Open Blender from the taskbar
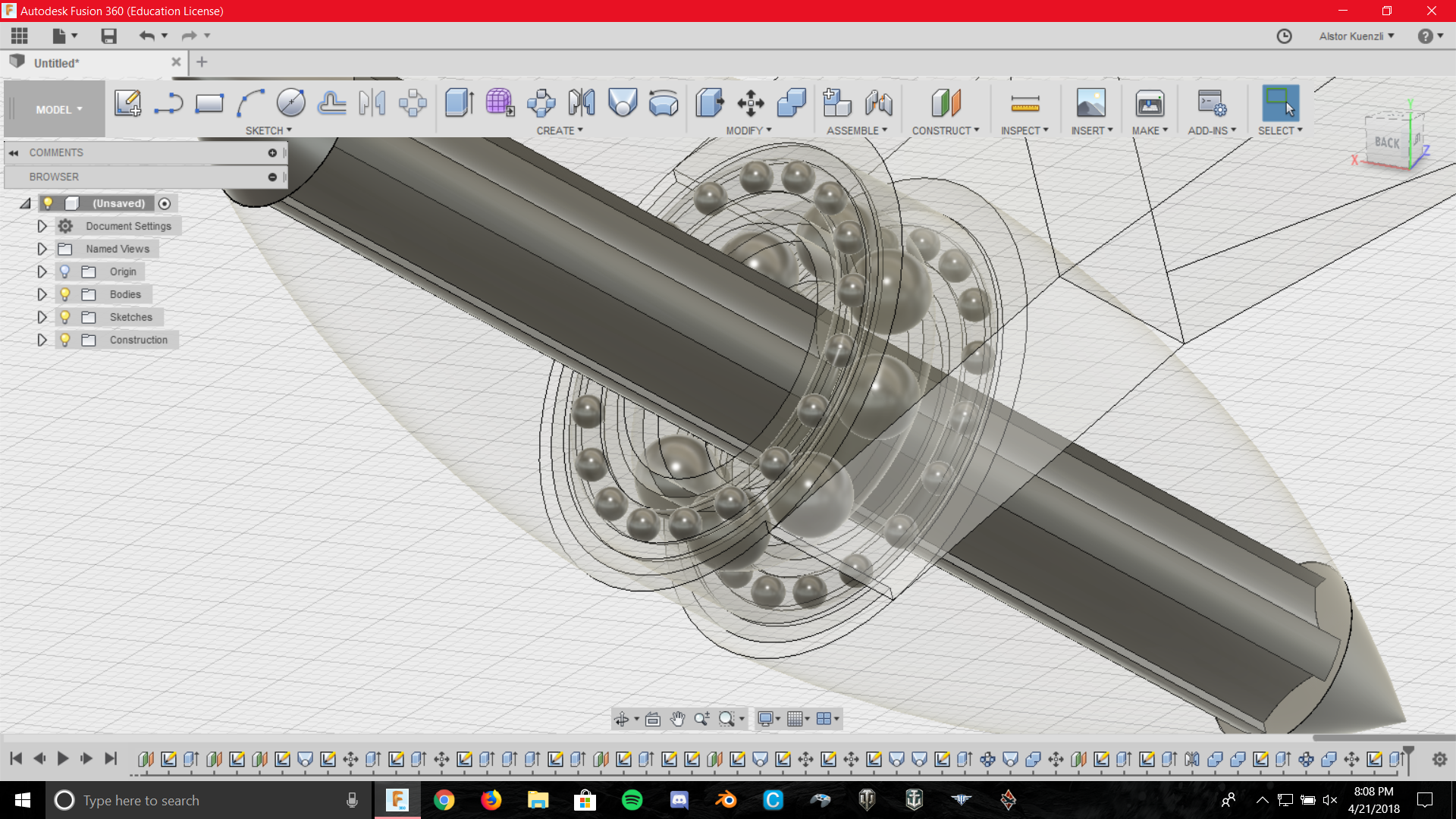 tap(726, 800)
